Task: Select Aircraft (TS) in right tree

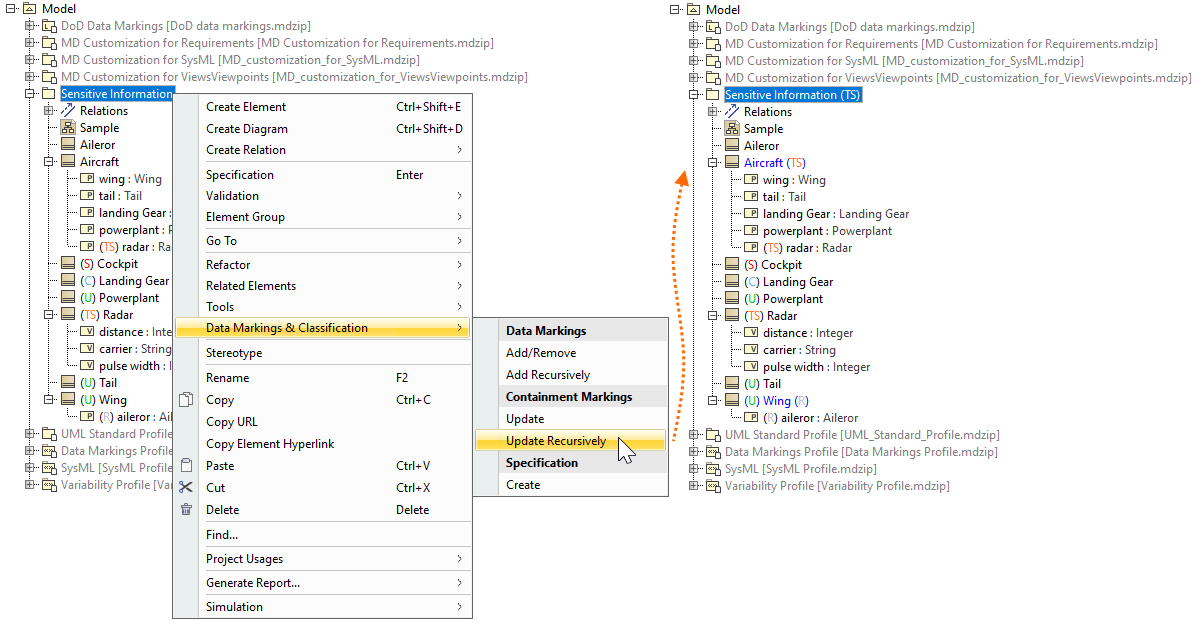Action: (774, 163)
